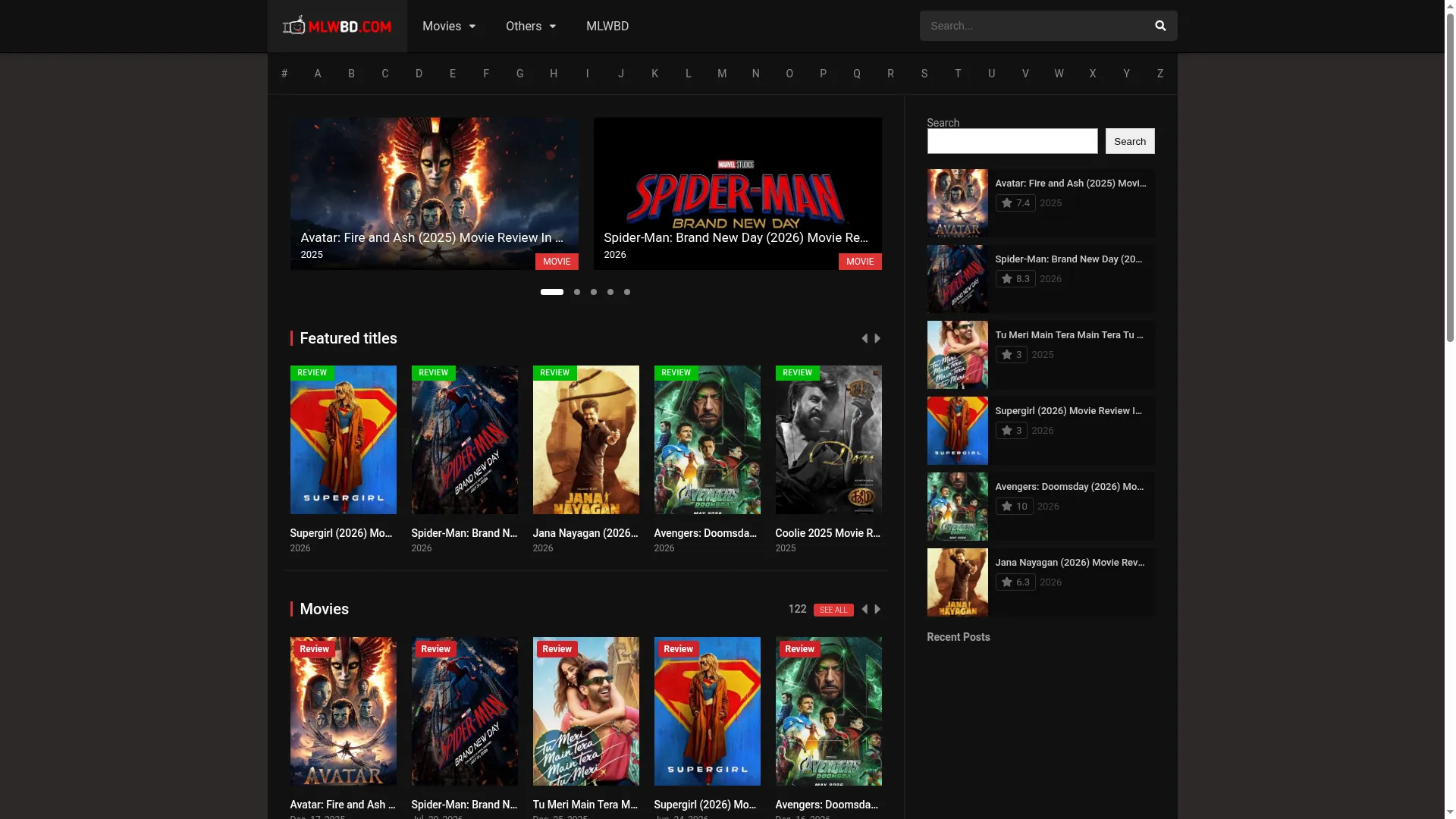
Task: Open Avatar poster in Movies section
Action: 344,711
